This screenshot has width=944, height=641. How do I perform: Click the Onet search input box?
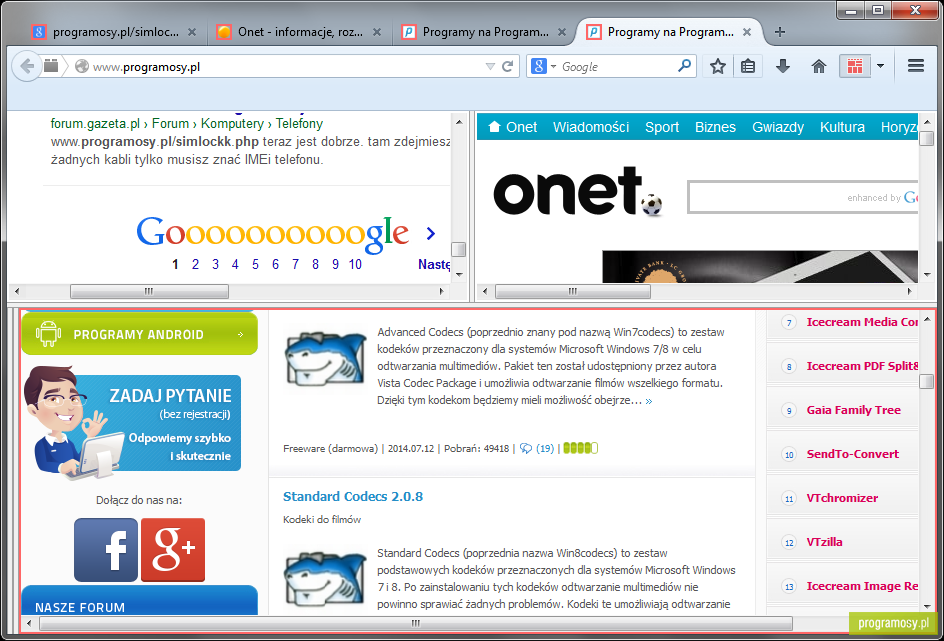[802, 197]
